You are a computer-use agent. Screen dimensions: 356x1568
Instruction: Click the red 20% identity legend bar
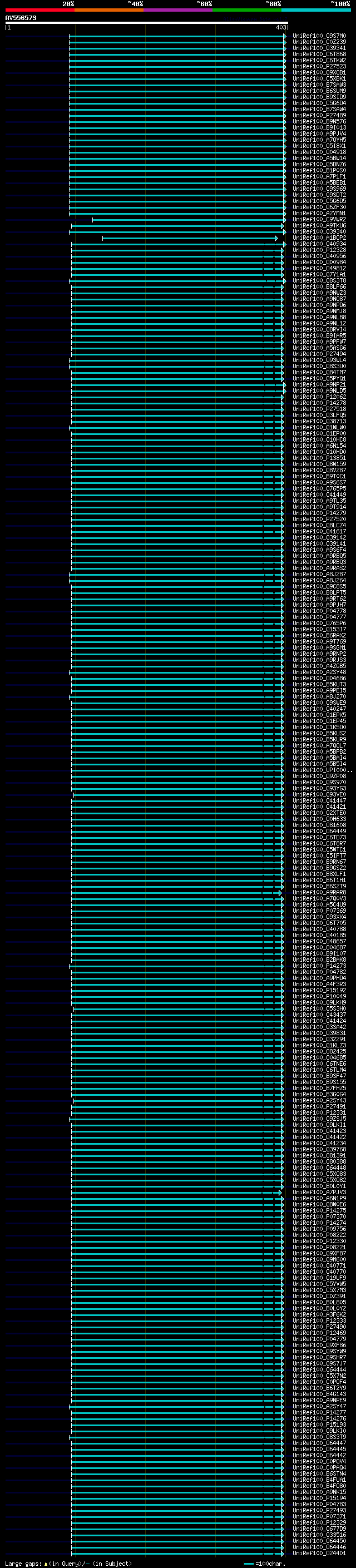pyautogui.click(x=39, y=10)
